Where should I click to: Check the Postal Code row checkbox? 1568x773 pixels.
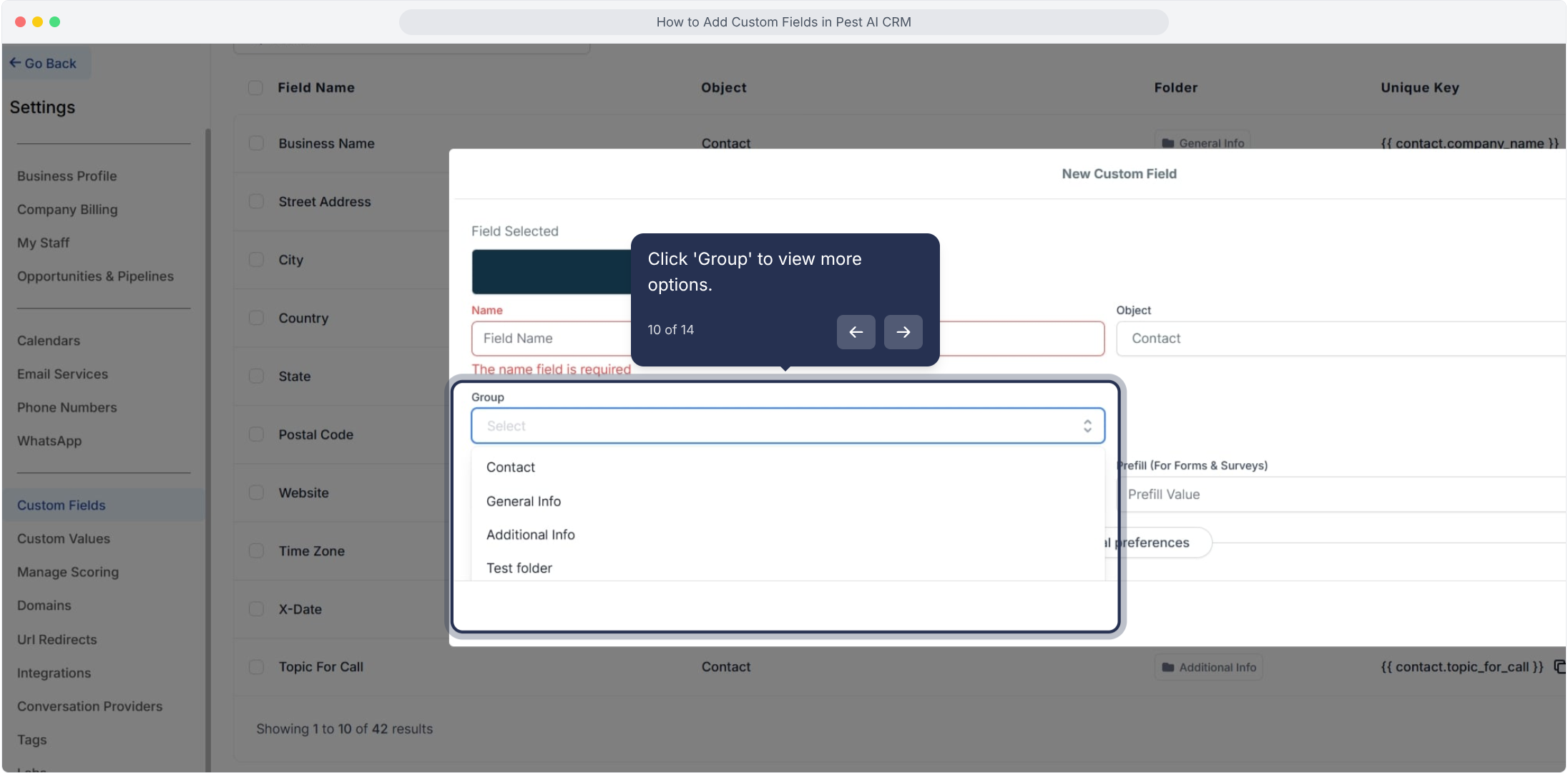click(x=256, y=434)
